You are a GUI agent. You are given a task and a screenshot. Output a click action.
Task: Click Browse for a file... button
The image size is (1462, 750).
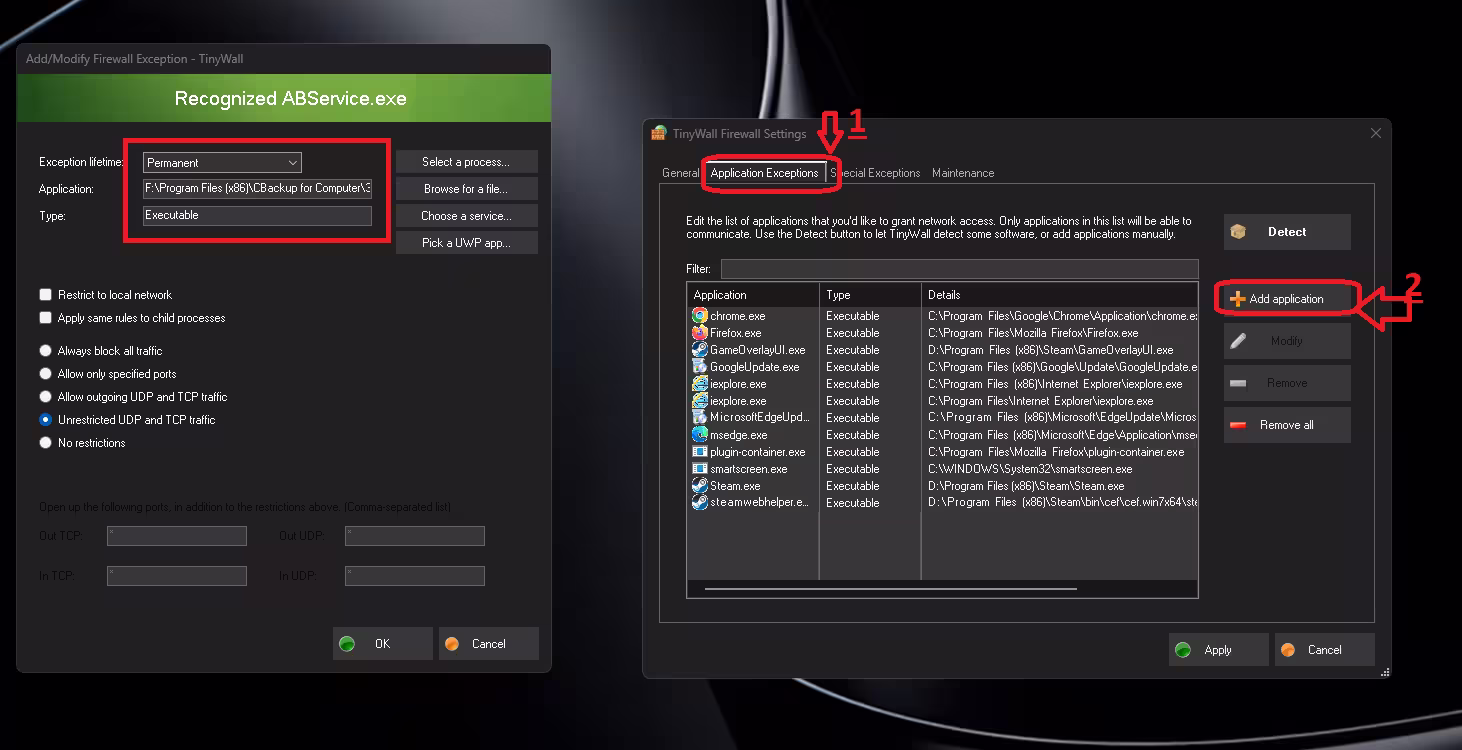pos(466,189)
